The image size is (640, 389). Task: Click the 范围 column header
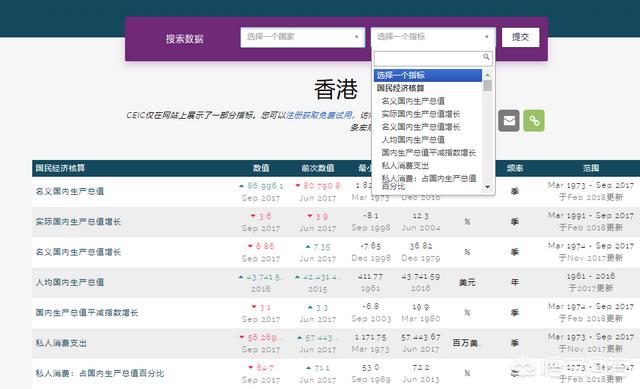pyautogui.click(x=591, y=168)
